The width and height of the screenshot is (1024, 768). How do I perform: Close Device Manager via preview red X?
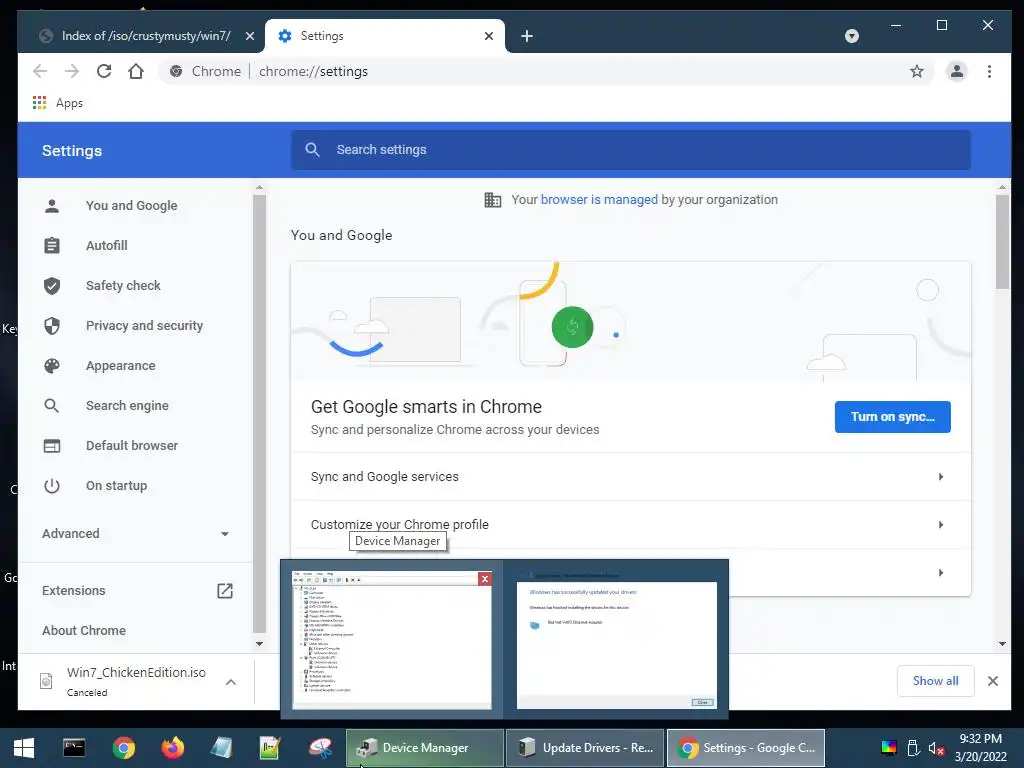[485, 579]
